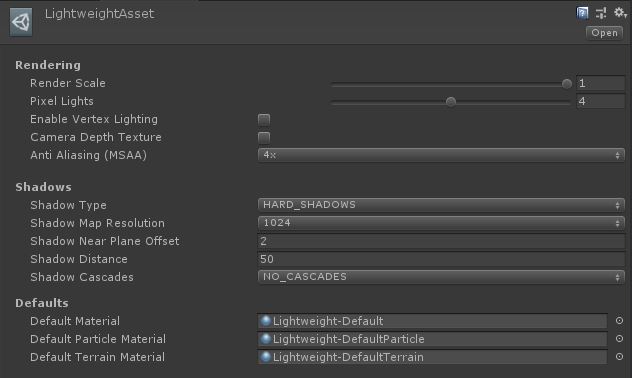Adjust the Pixel Lights slider handle

[x=451, y=102]
